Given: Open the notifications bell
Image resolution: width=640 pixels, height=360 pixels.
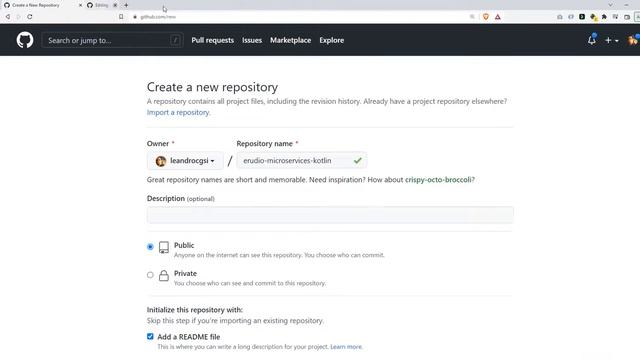Looking at the screenshot, I should pyautogui.click(x=591, y=40).
